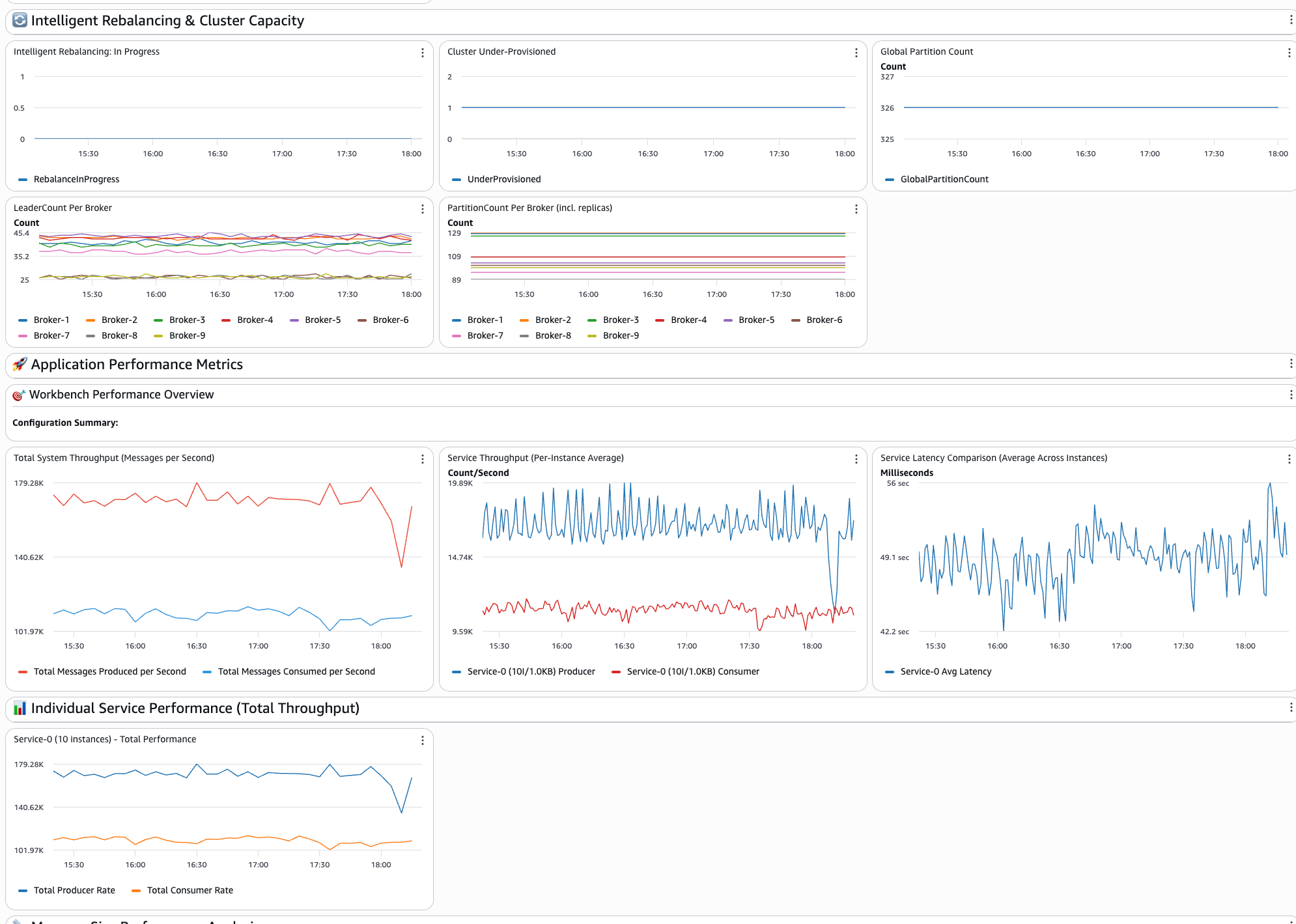Open Global Partition Count widget menu
Screen dimensions: 1296x924
(x=1289, y=53)
